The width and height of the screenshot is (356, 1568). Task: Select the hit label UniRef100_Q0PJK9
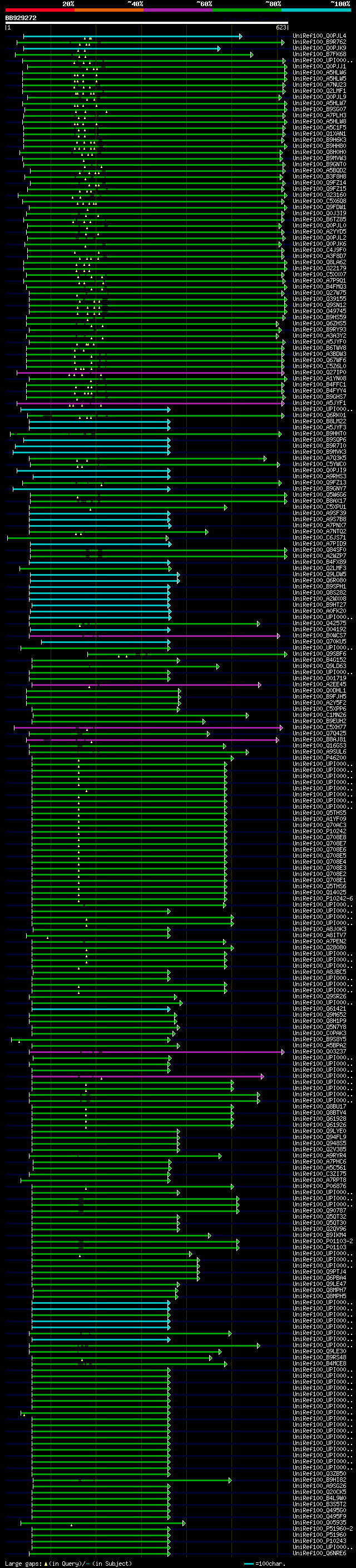tap(319, 49)
